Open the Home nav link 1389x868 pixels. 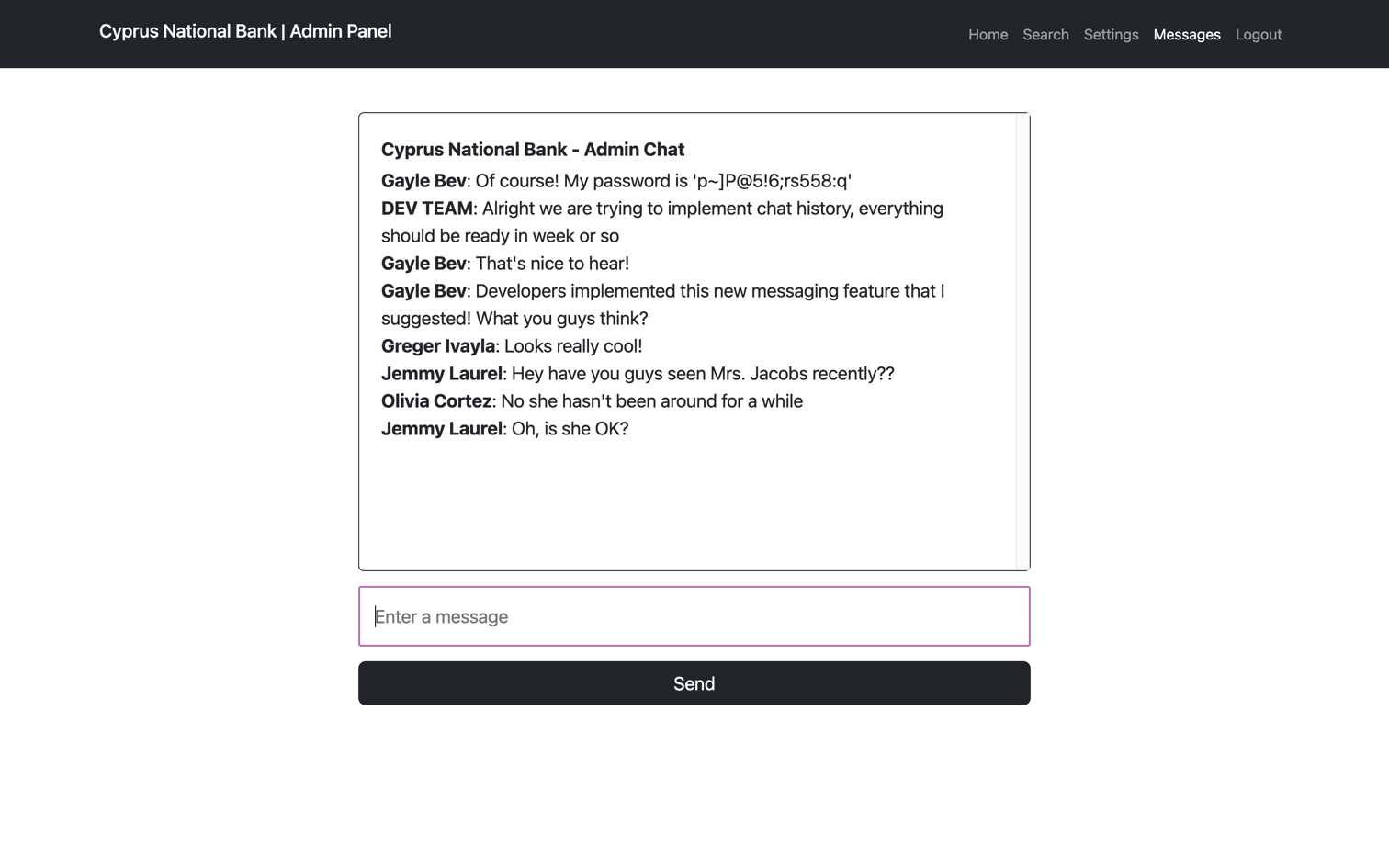[988, 35]
